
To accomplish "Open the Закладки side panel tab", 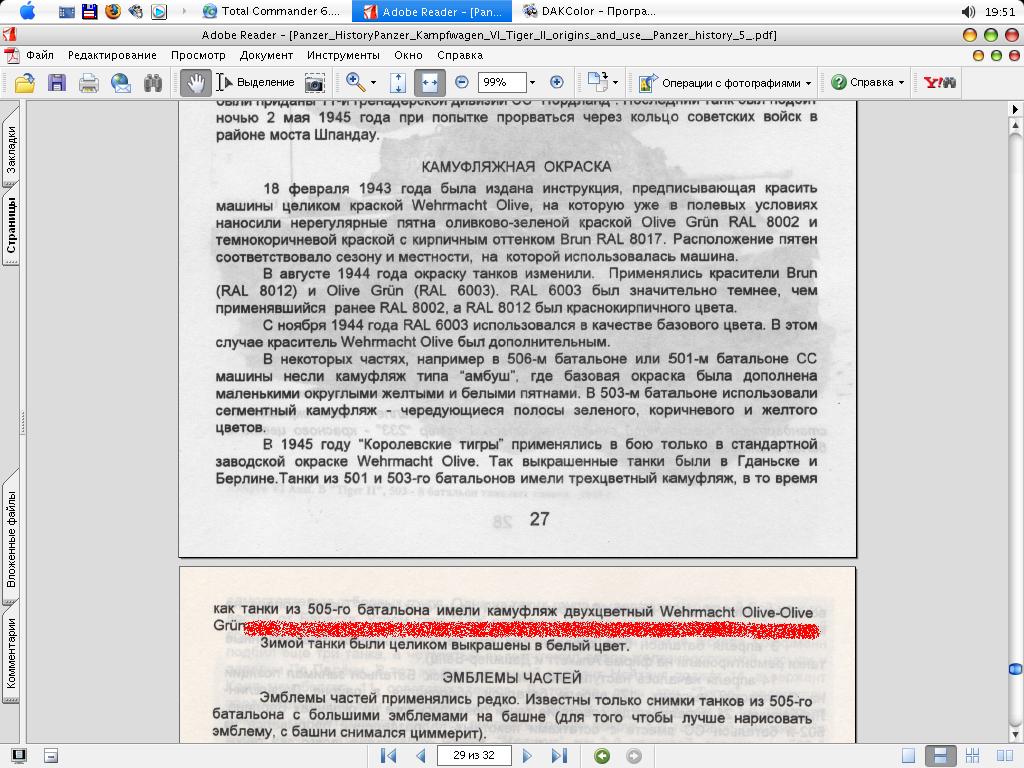I will [x=11, y=149].
